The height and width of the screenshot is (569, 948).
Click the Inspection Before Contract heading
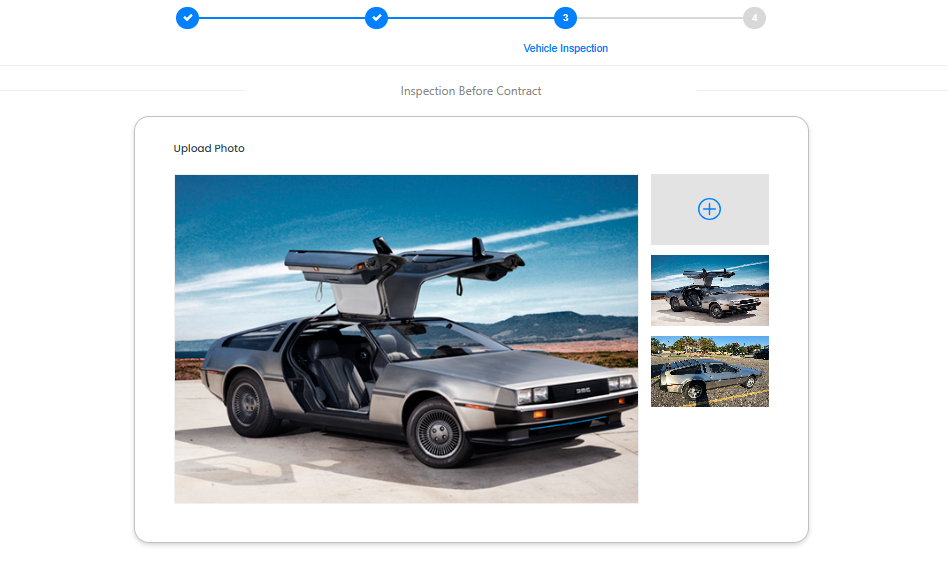point(470,91)
